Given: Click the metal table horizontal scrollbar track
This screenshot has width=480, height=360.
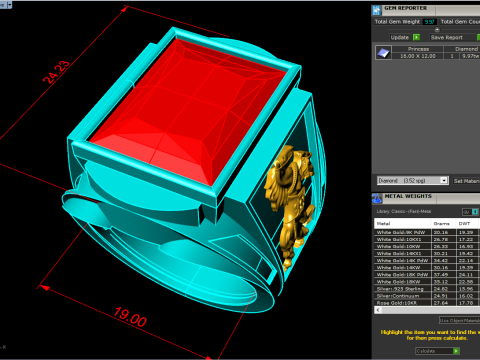Looking at the screenshot, I should tap(430, 310).
